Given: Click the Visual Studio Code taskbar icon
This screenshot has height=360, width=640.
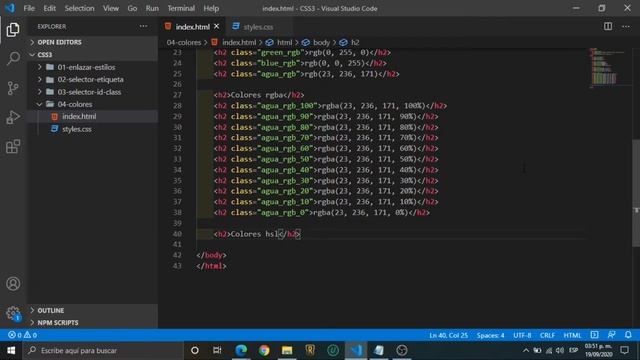Looking at the screenshot, I should pos(356,350).
